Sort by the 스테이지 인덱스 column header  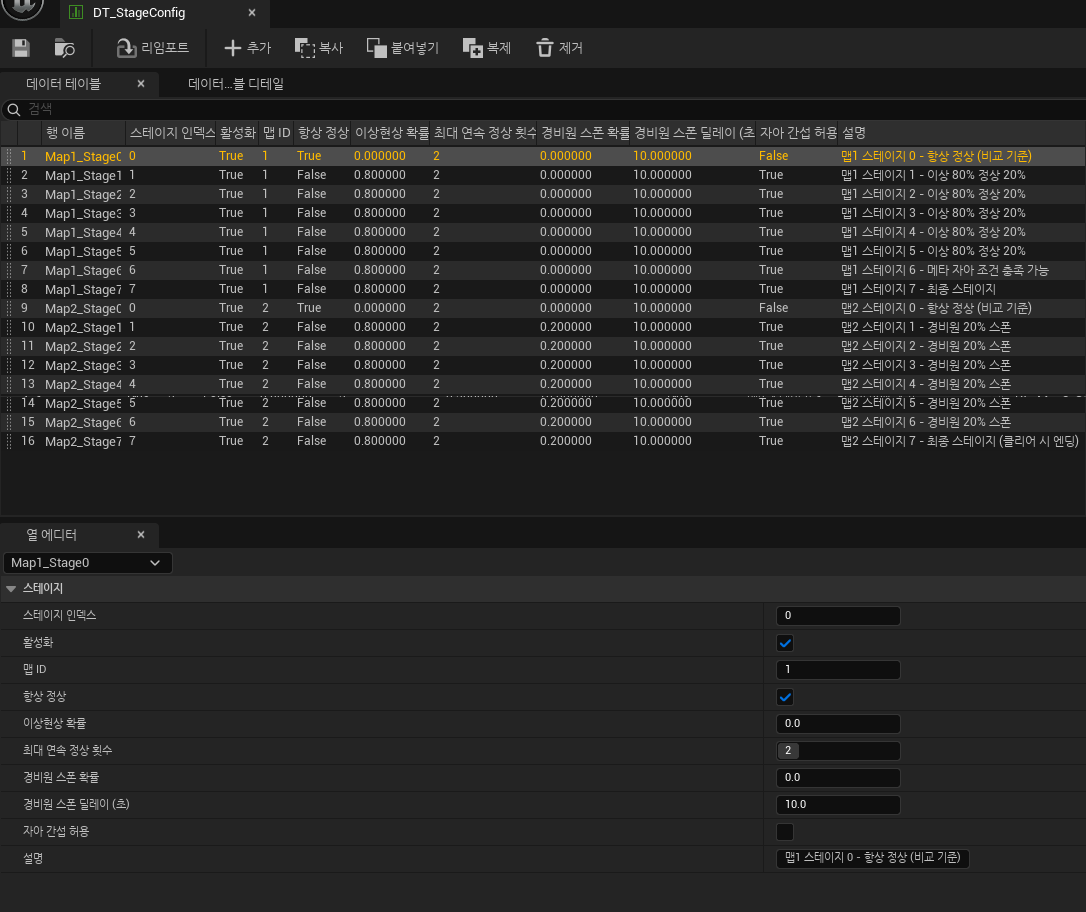pyautogui.click(x=171, y=133)
